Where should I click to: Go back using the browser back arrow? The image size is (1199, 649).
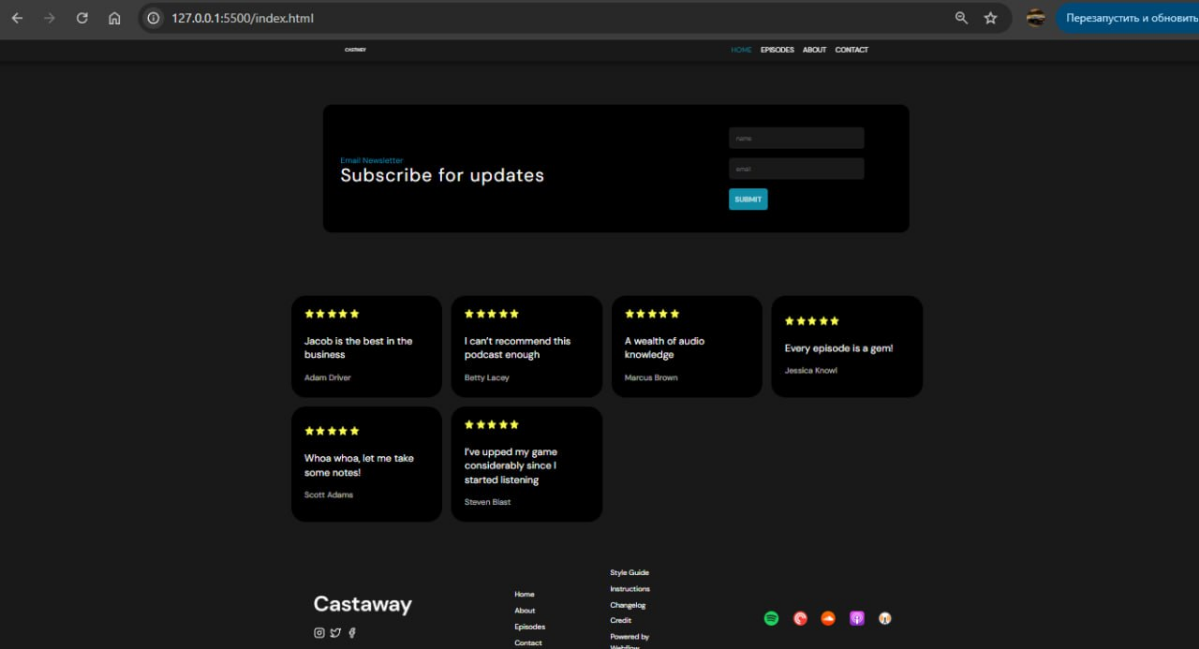(x=17, y=18)
